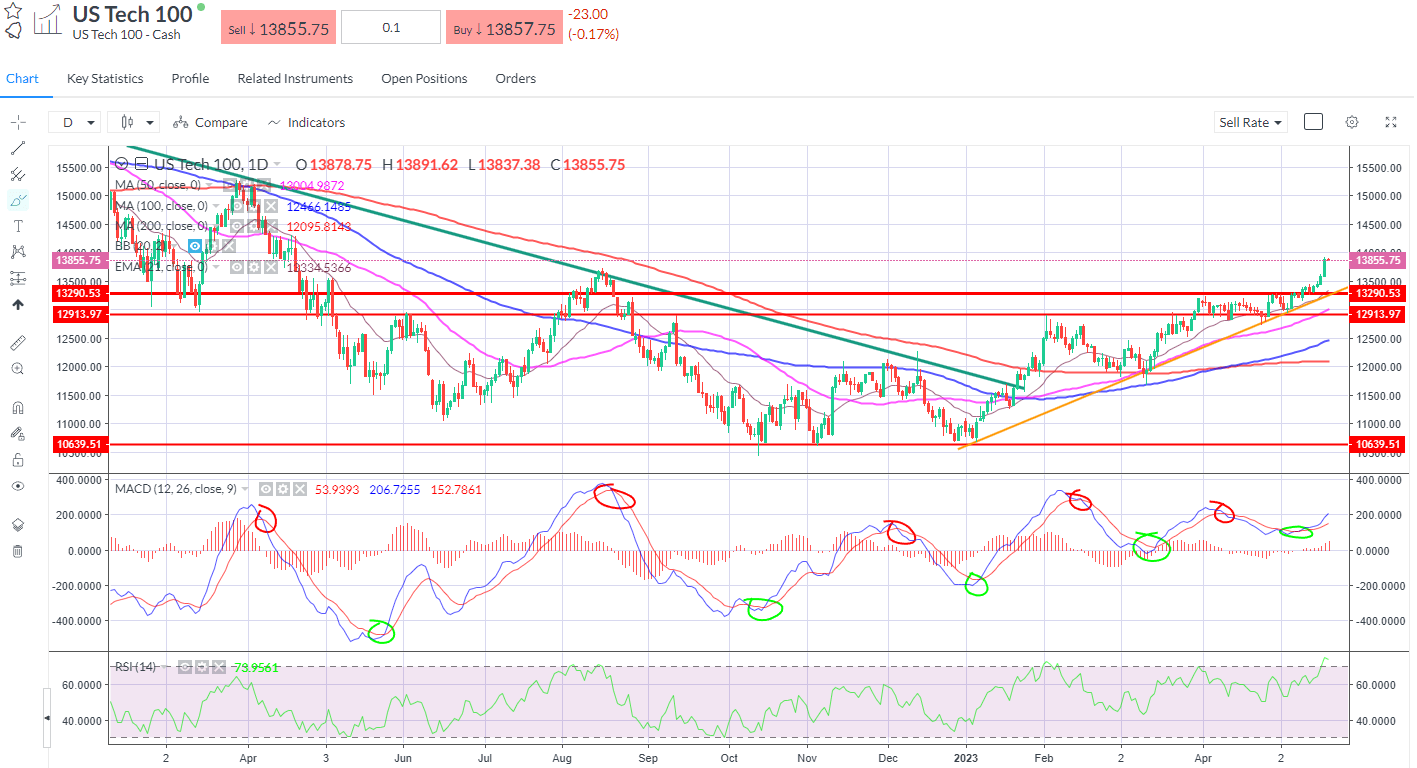The width and height of the screenshot is (1417, 768).
Task: Select the prediction and measurement tool
Action: coord(17,278)
